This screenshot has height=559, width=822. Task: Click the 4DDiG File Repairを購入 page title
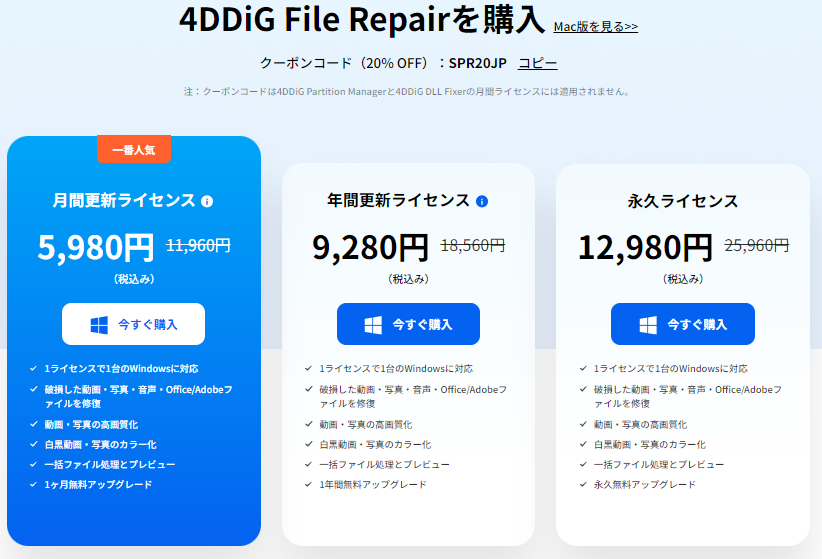(362, 20)
